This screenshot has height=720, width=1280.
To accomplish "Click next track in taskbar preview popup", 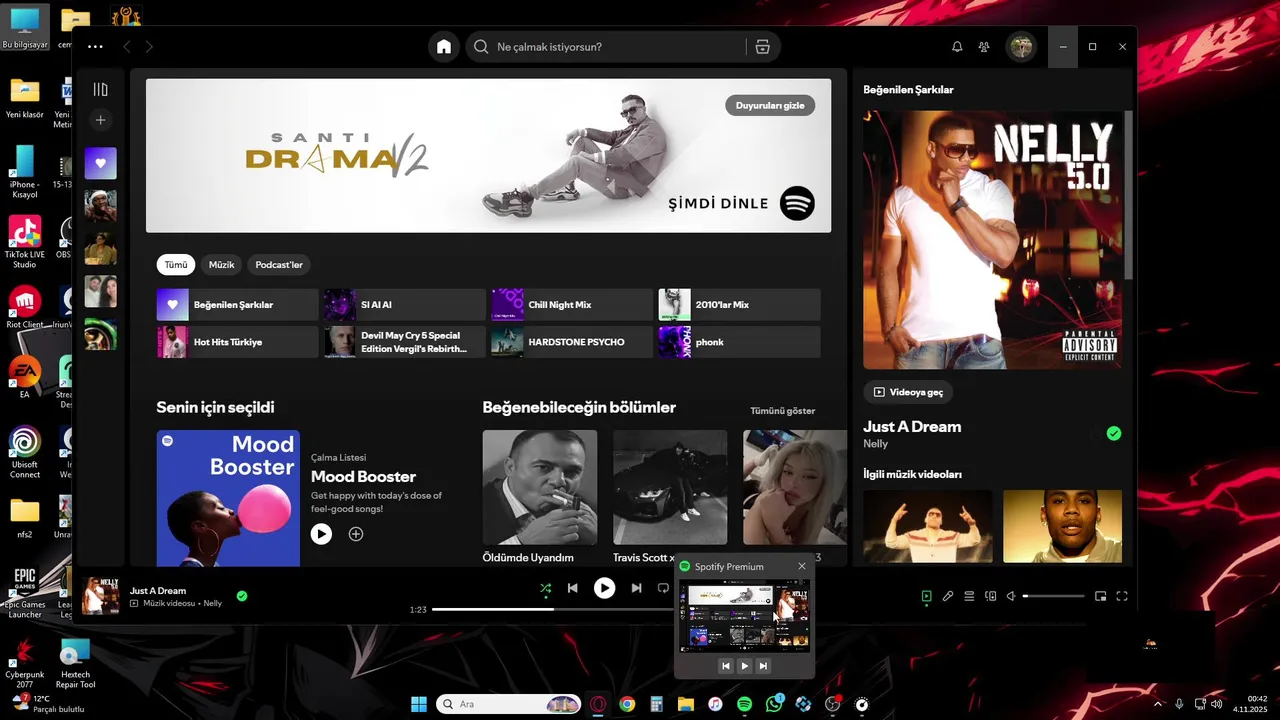I will click(x=763, y=666).
